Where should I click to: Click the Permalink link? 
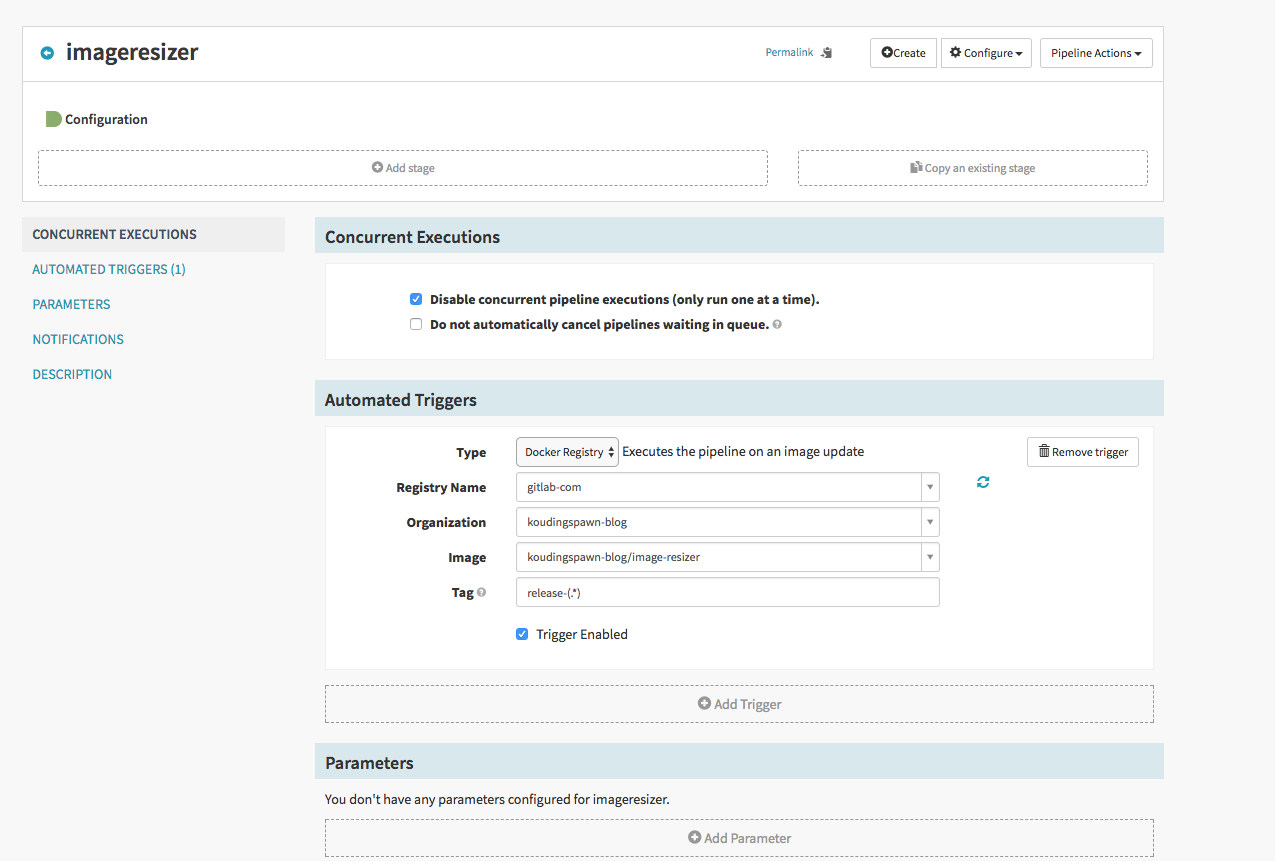click(x=789, y=52)
